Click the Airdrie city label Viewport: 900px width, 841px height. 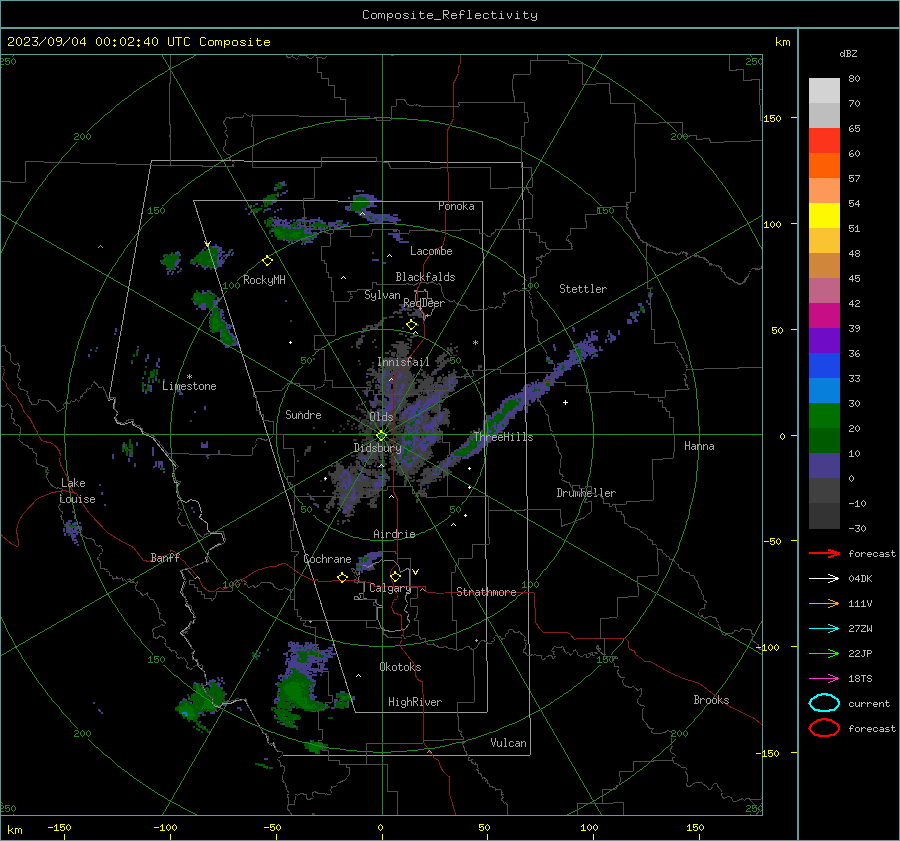394,534
